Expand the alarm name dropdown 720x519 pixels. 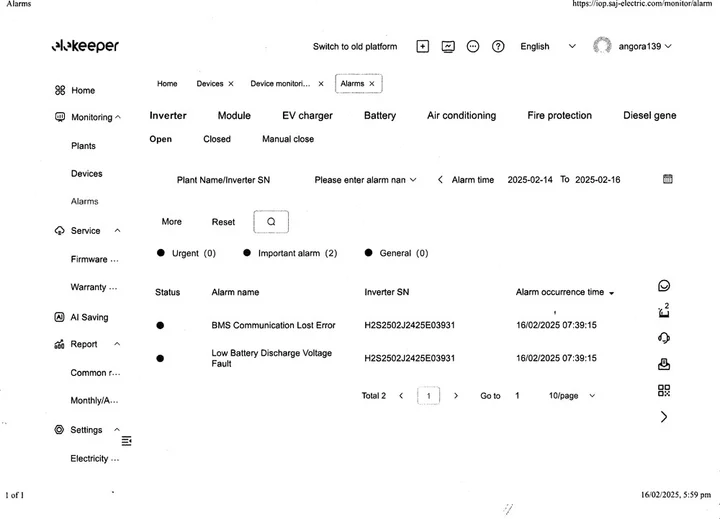pyautogui.click(x=365, y=180)
